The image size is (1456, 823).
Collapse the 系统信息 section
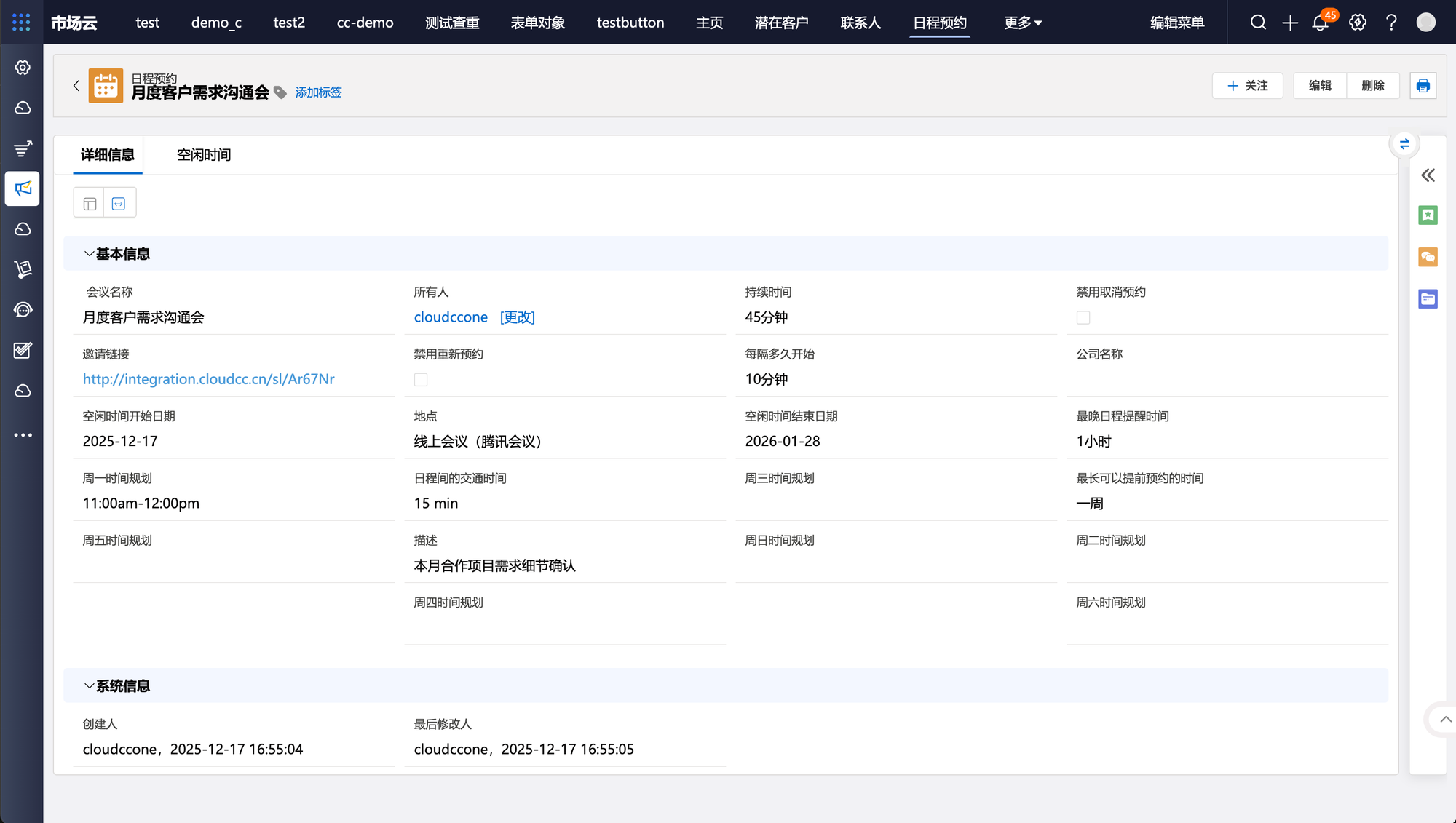click(x=89, y=686)
